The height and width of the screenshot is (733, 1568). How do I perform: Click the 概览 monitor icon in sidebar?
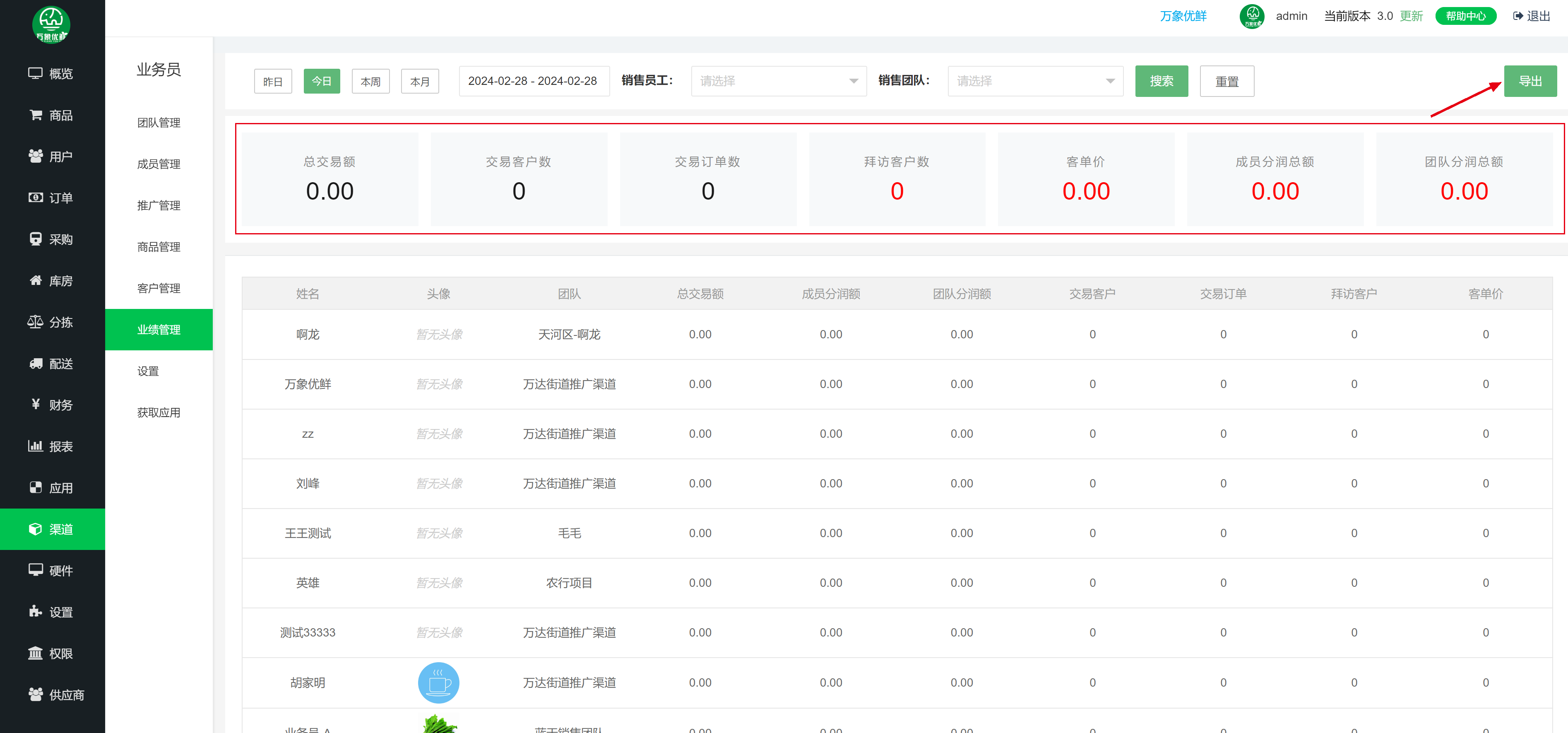[x=35, y=73]
